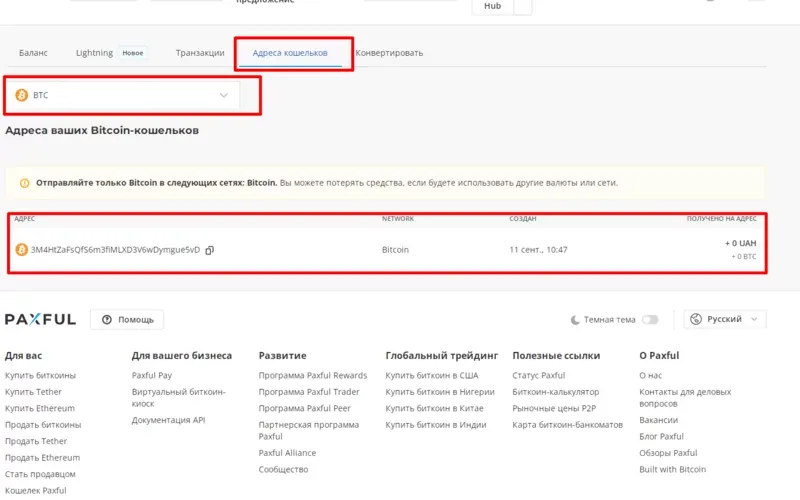
Task: Open the Paxful Alliance link
Action: [287, 453]
